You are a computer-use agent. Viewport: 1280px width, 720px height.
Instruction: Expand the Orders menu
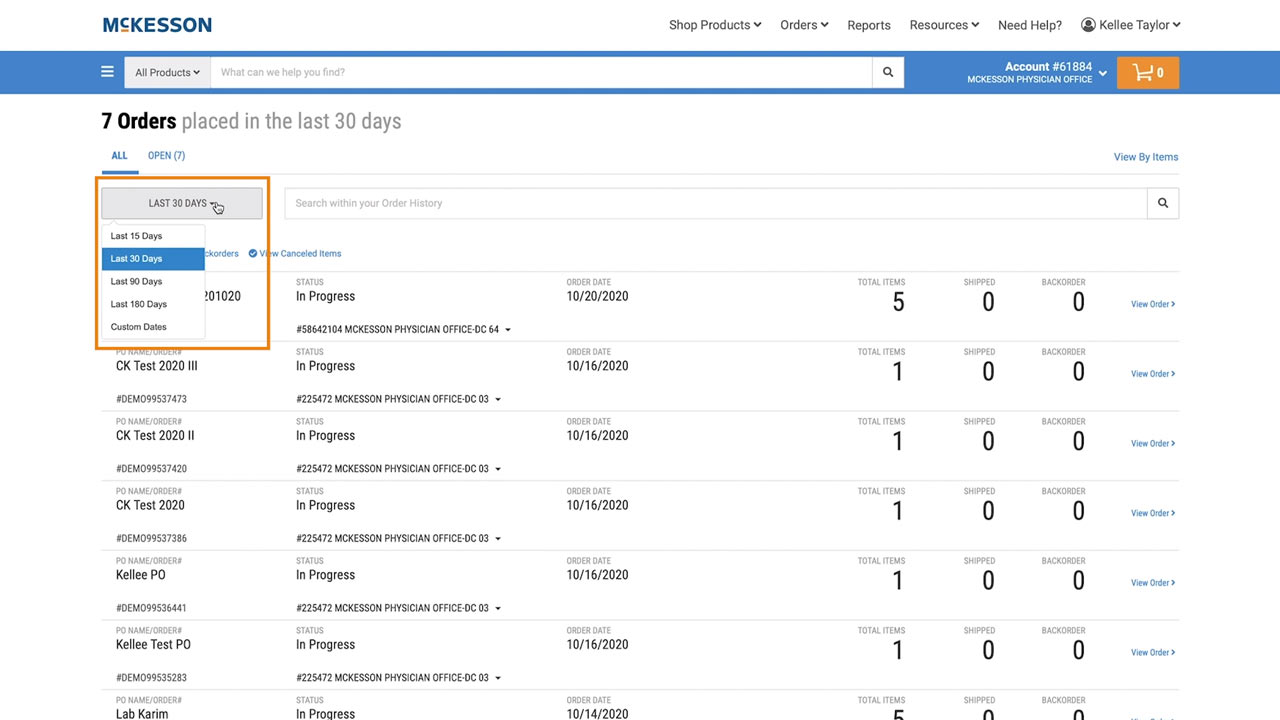[x=804, y=25]
